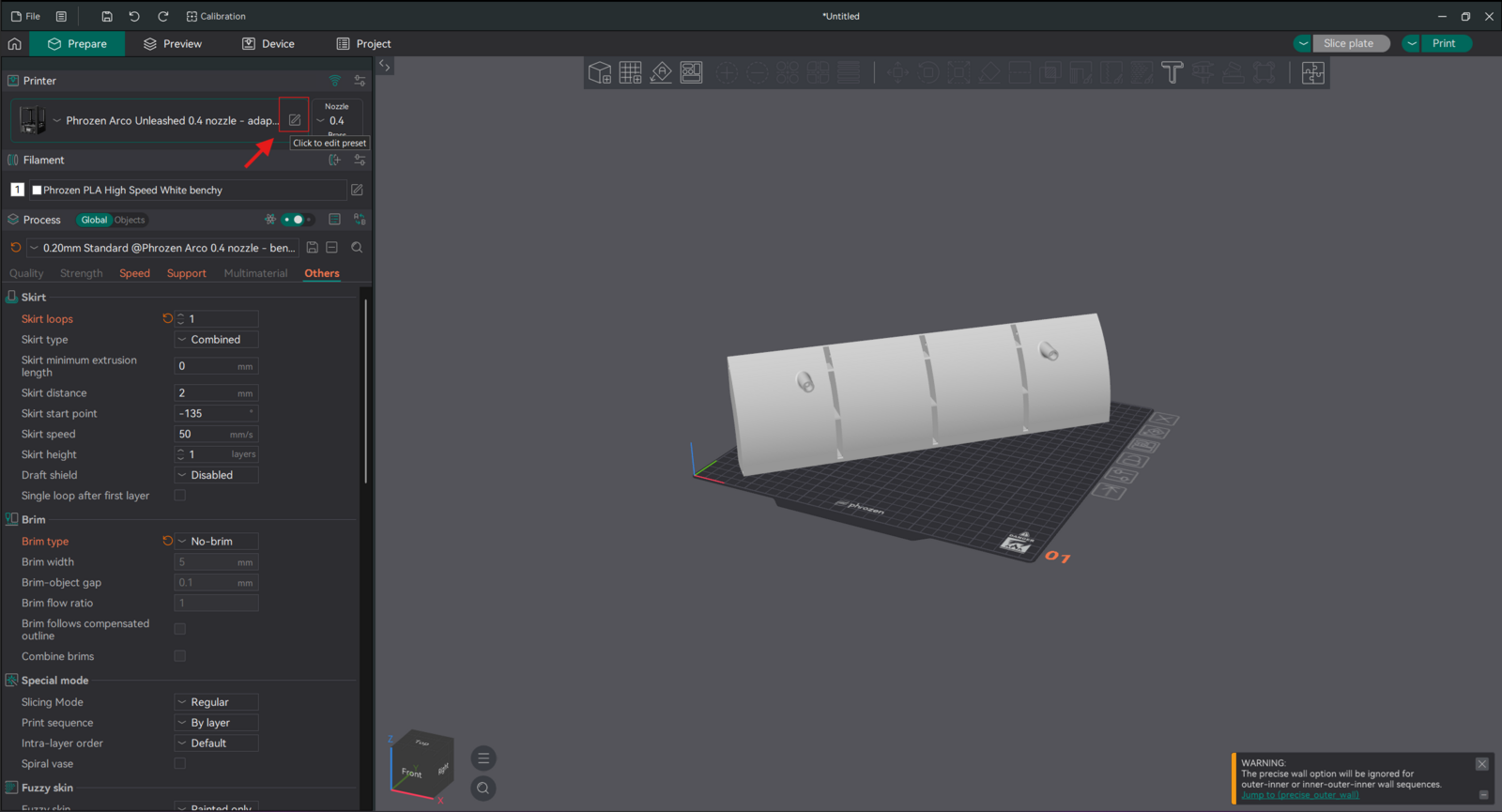Open the assembly view icon

coord(1313,72)
